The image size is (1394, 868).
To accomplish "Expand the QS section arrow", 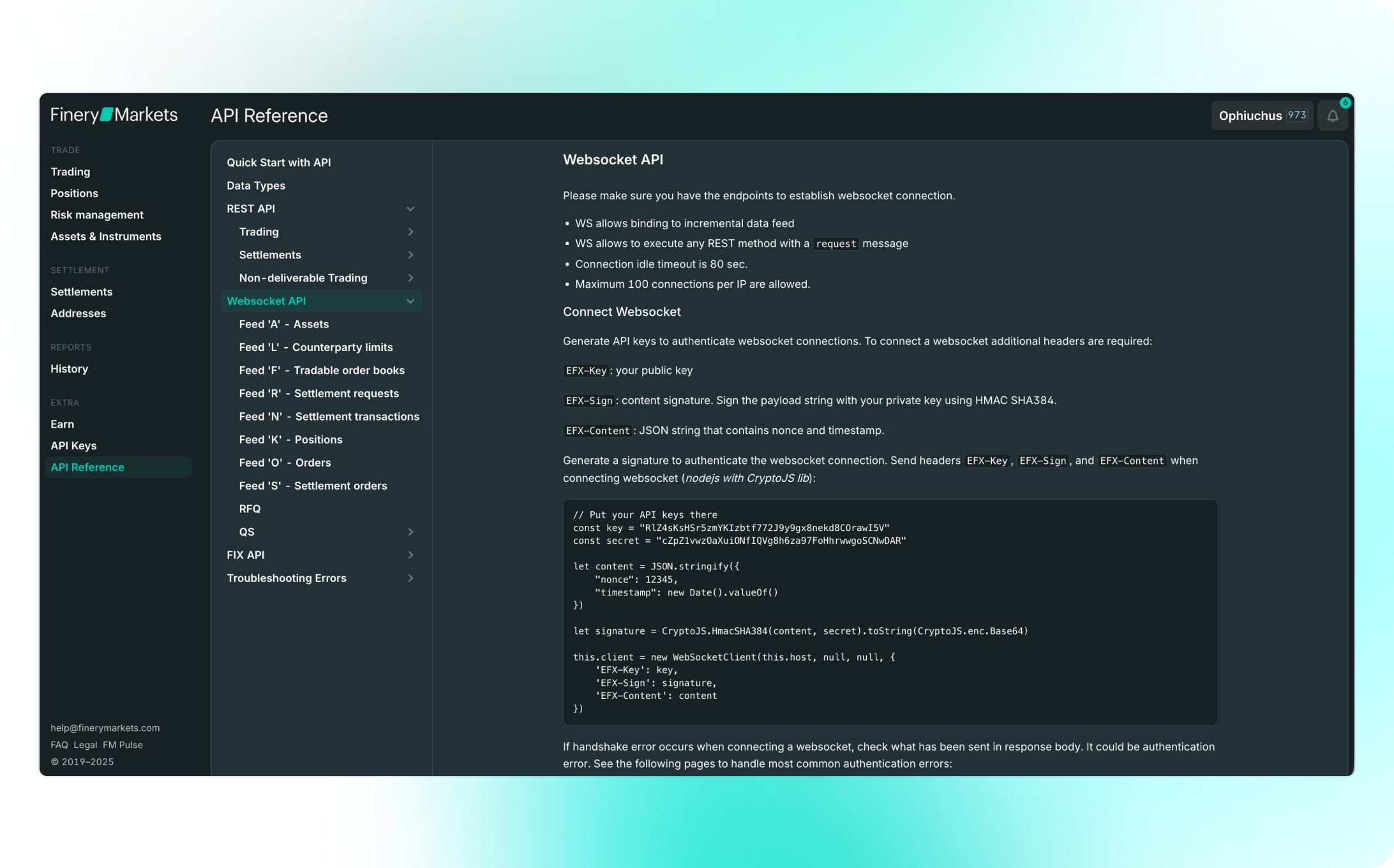I will (x=410, y=532).
